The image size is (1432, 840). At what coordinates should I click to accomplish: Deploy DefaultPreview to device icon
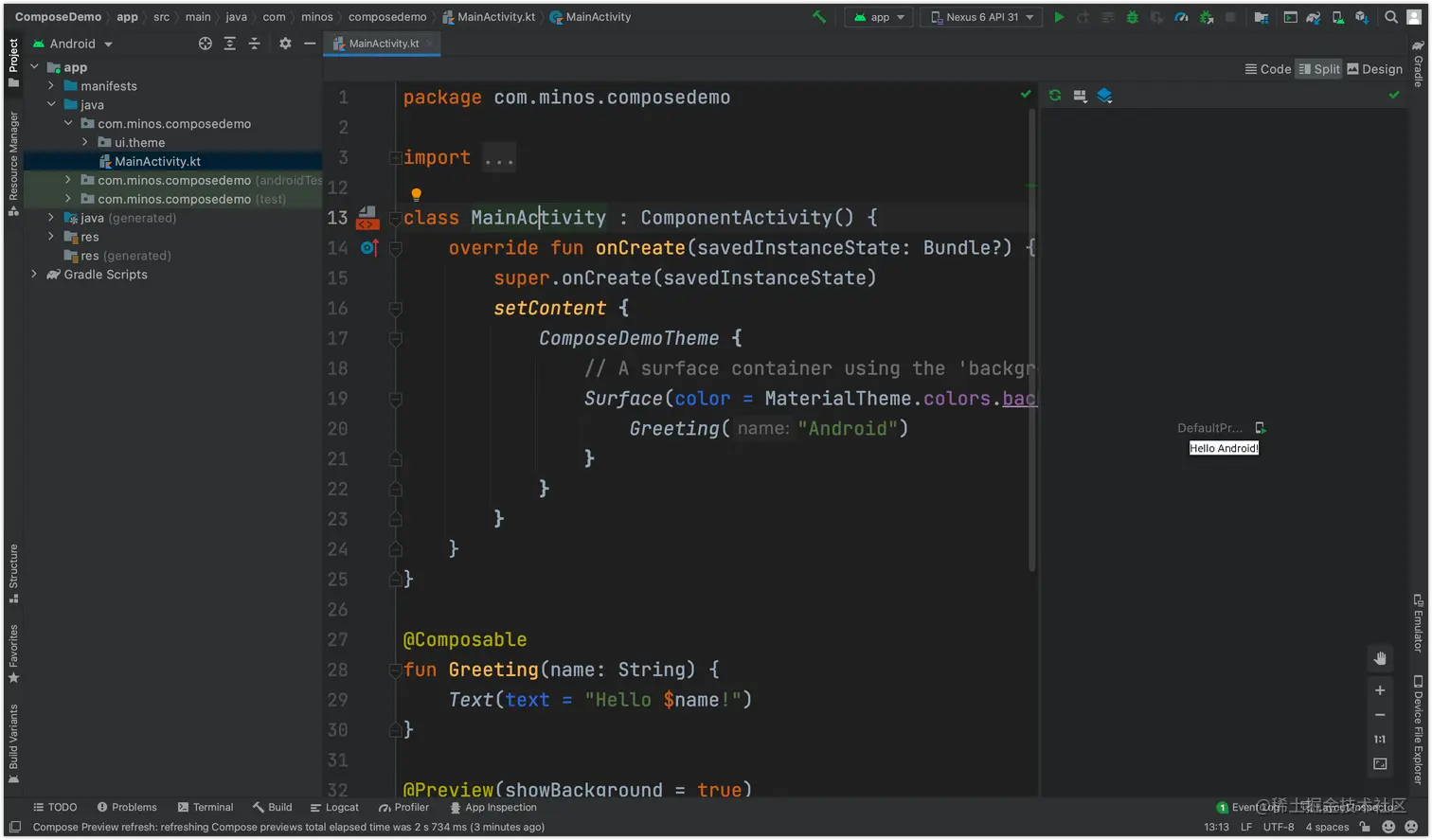click(1261, 428)
